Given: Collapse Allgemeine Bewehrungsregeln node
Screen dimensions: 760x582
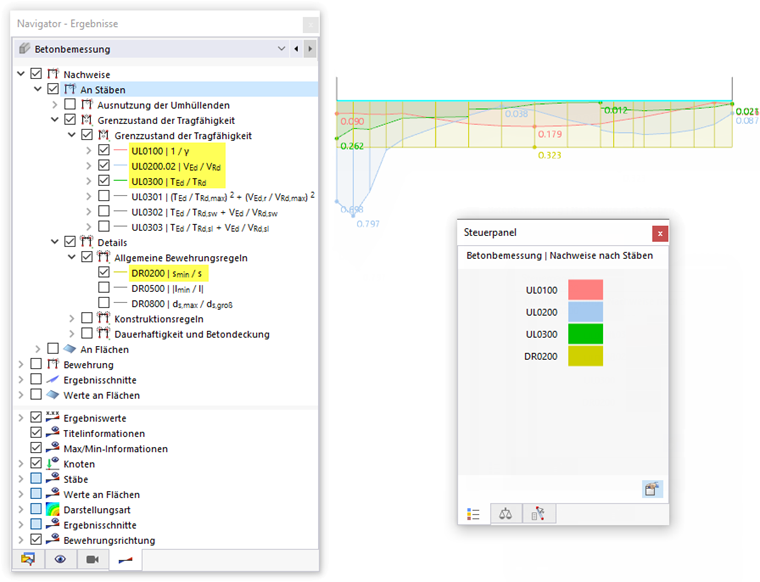Looking at the screenshot, I should [x=72, y=257].
